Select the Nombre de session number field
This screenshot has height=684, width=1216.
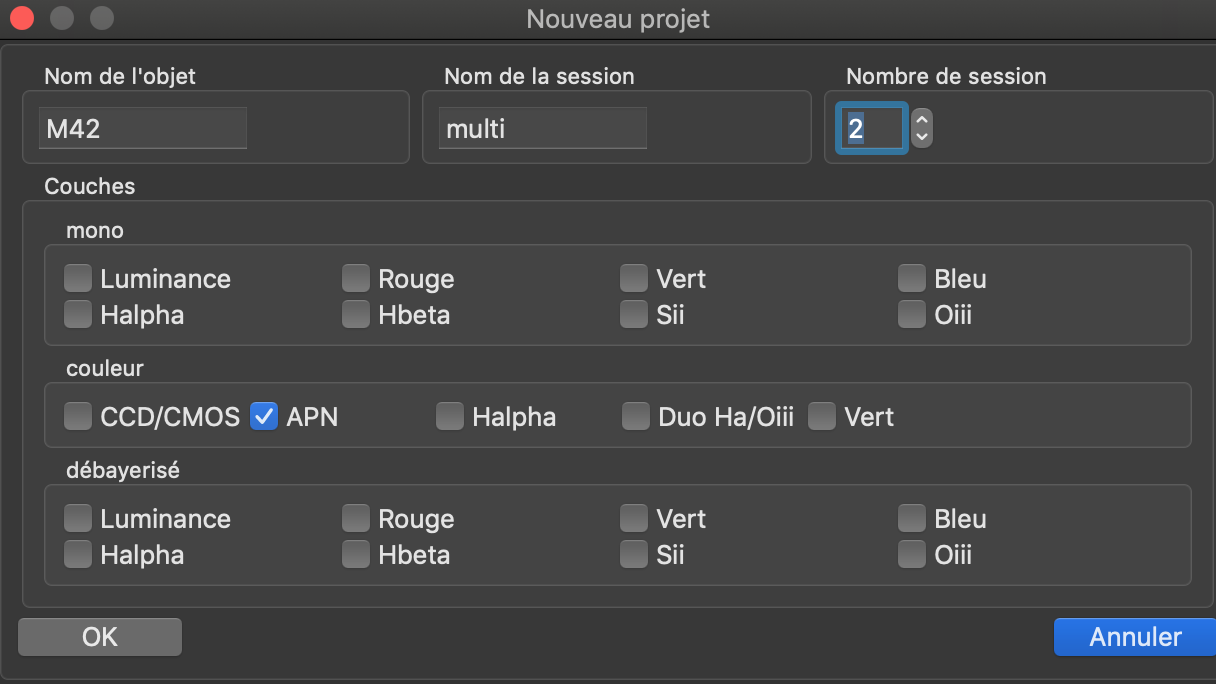click(x=872, y=129)
